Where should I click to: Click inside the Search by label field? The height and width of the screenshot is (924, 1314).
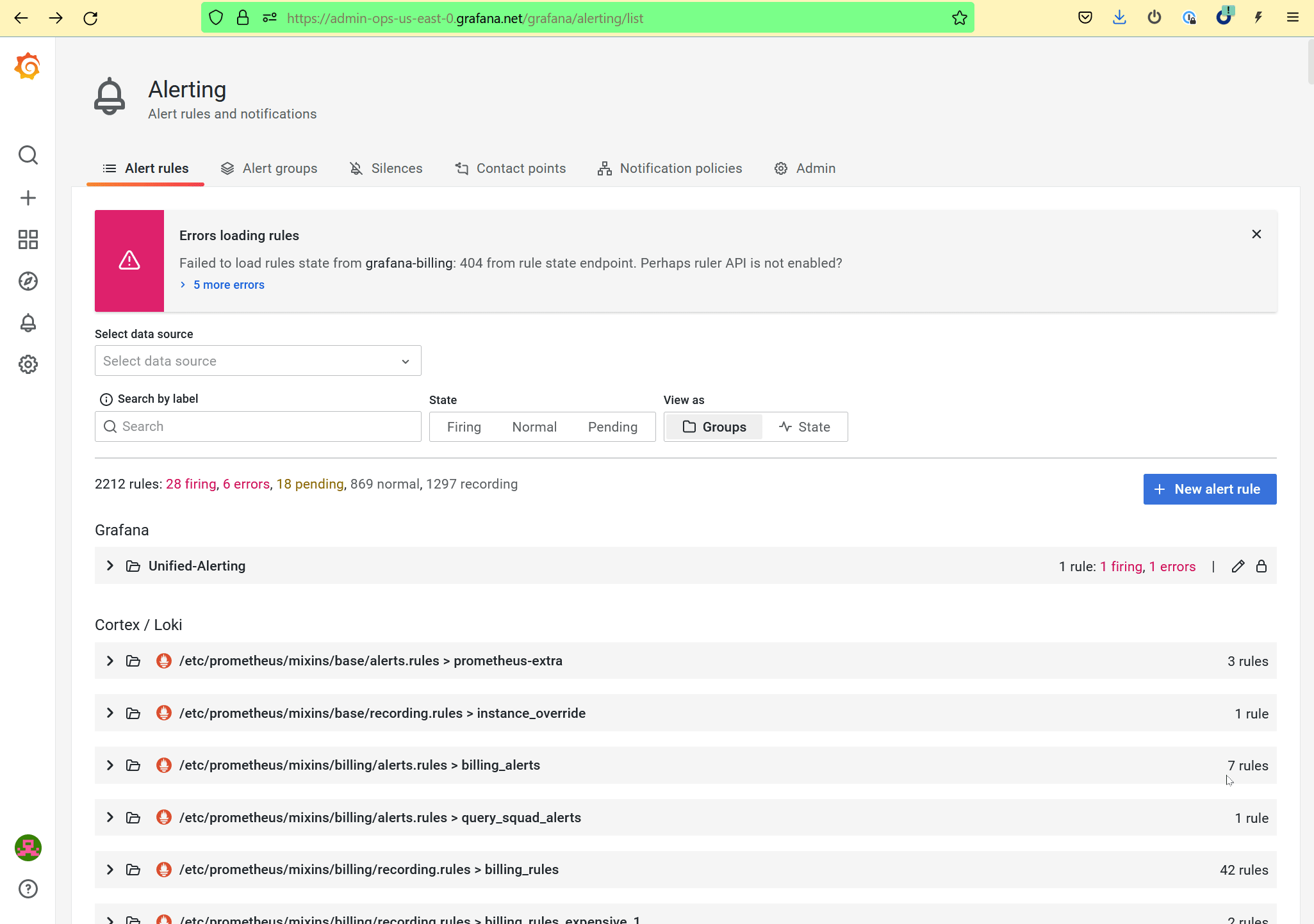tap(256, 426)
